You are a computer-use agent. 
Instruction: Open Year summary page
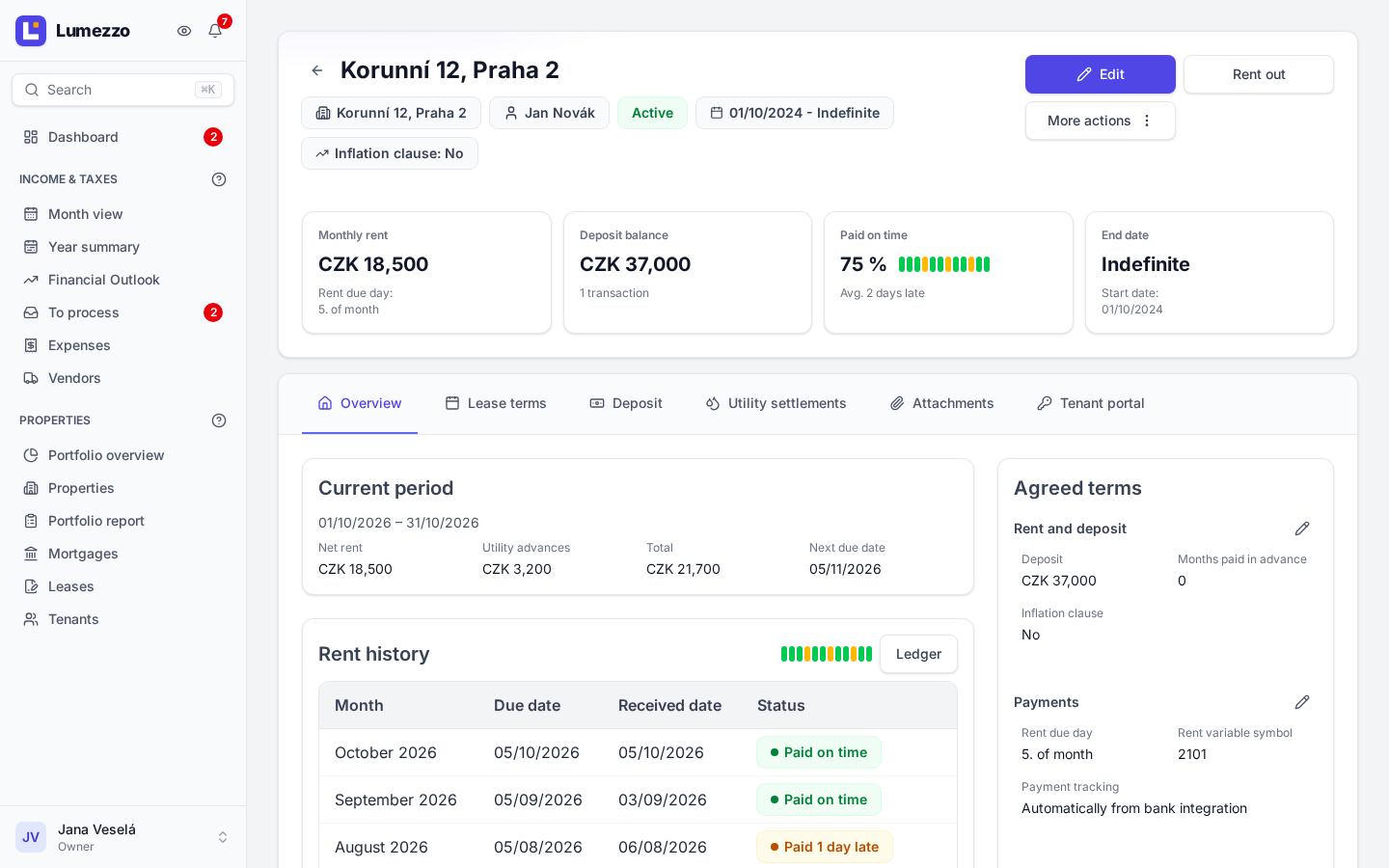click(x=123, y=247)
